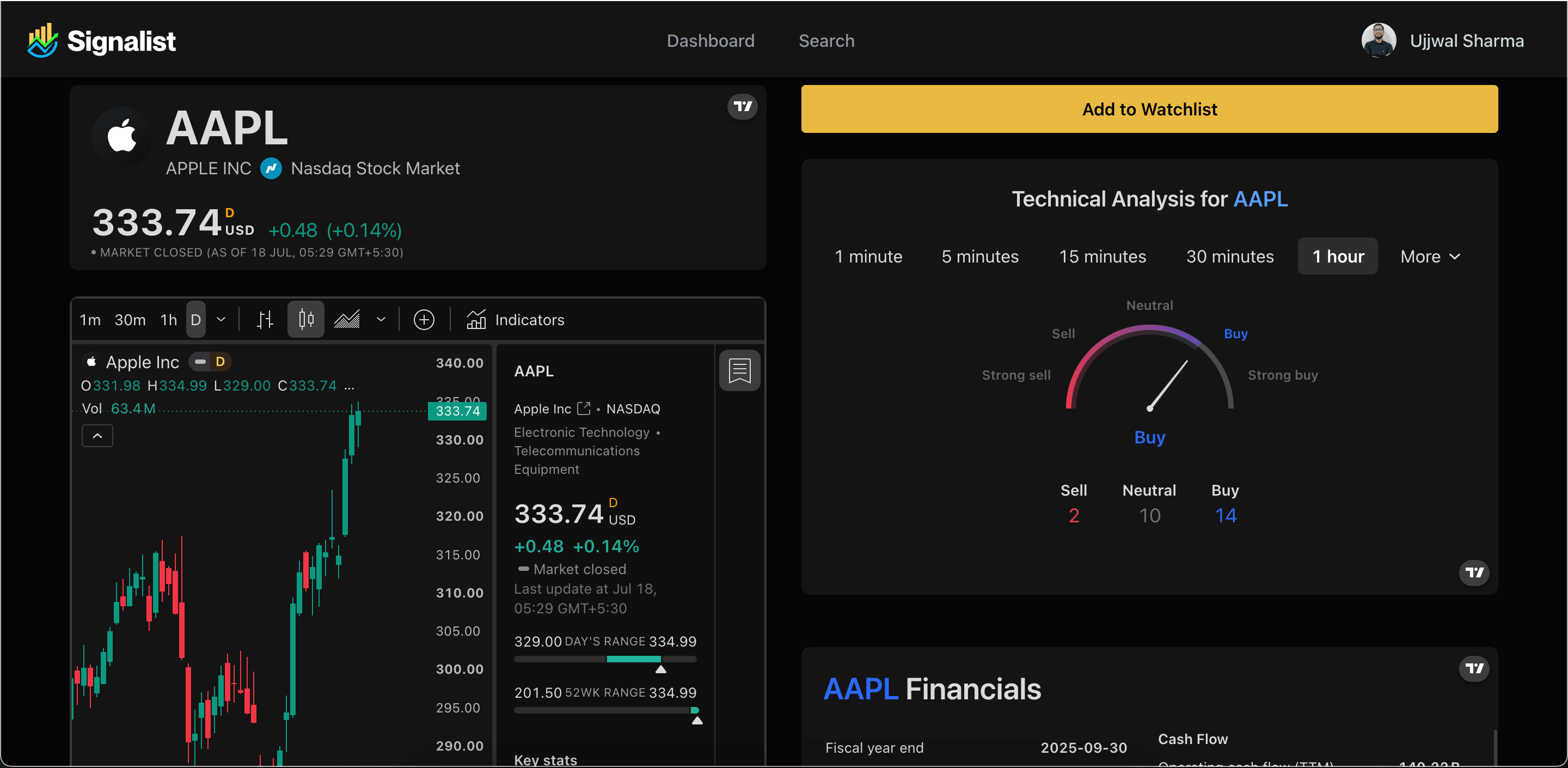Image resolution: width=1568 pixels, height=768 pixels.
Task: Open Ujjwal Sharma user name menu
Action: (1466, 41)
